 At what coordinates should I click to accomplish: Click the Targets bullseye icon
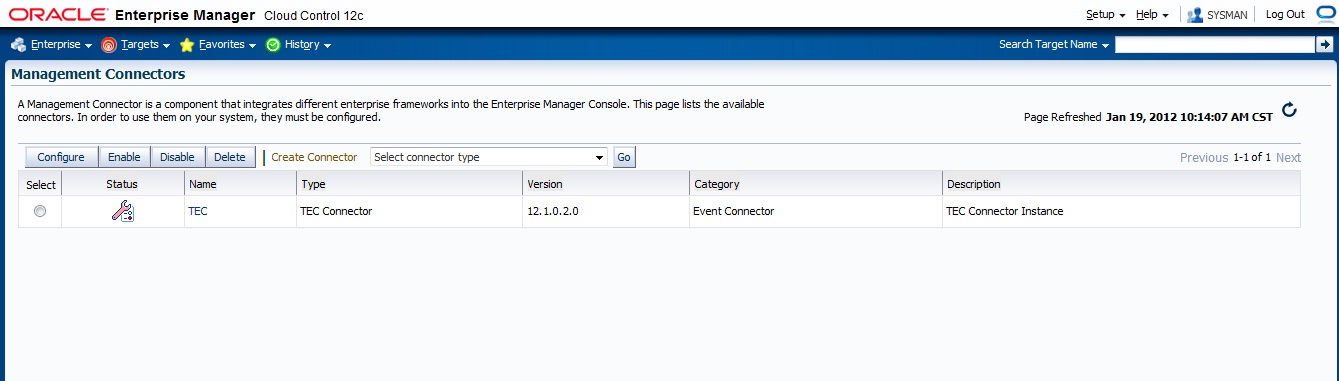[109, 45]
